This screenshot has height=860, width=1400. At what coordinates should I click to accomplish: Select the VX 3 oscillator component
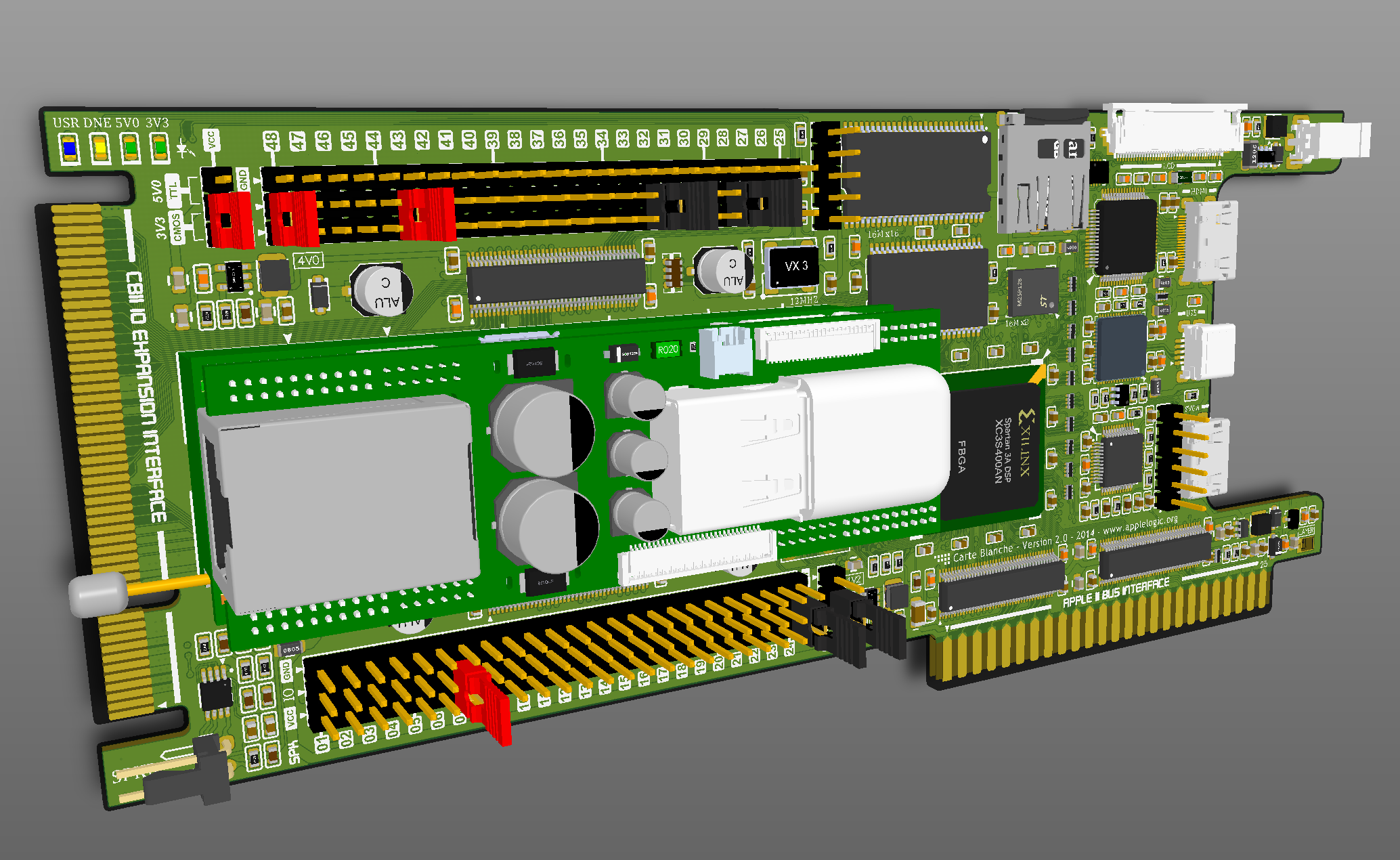click(x=791, y=267)
